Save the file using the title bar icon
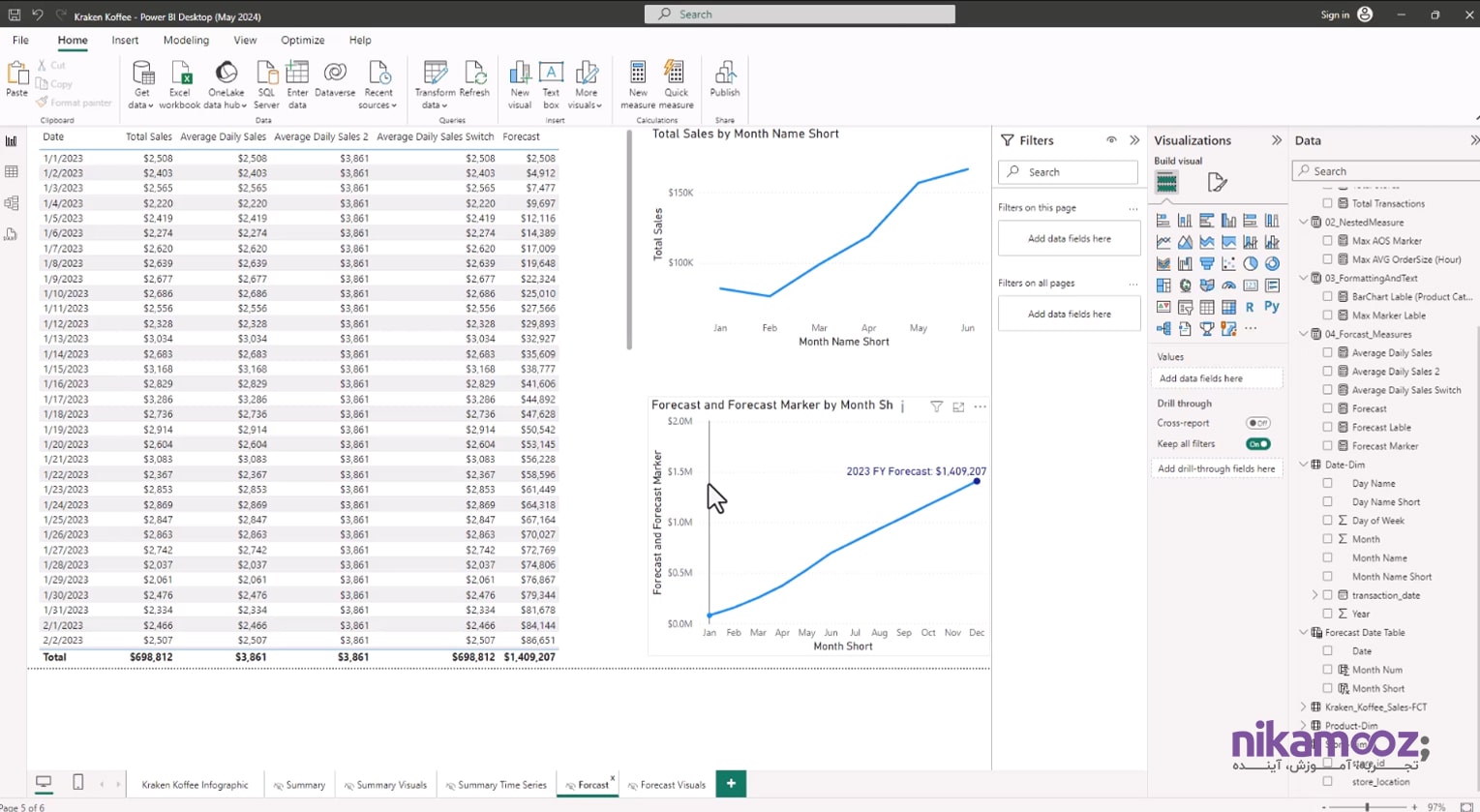The height and width of the screenshot is (812, 1480). coord(15,15)
